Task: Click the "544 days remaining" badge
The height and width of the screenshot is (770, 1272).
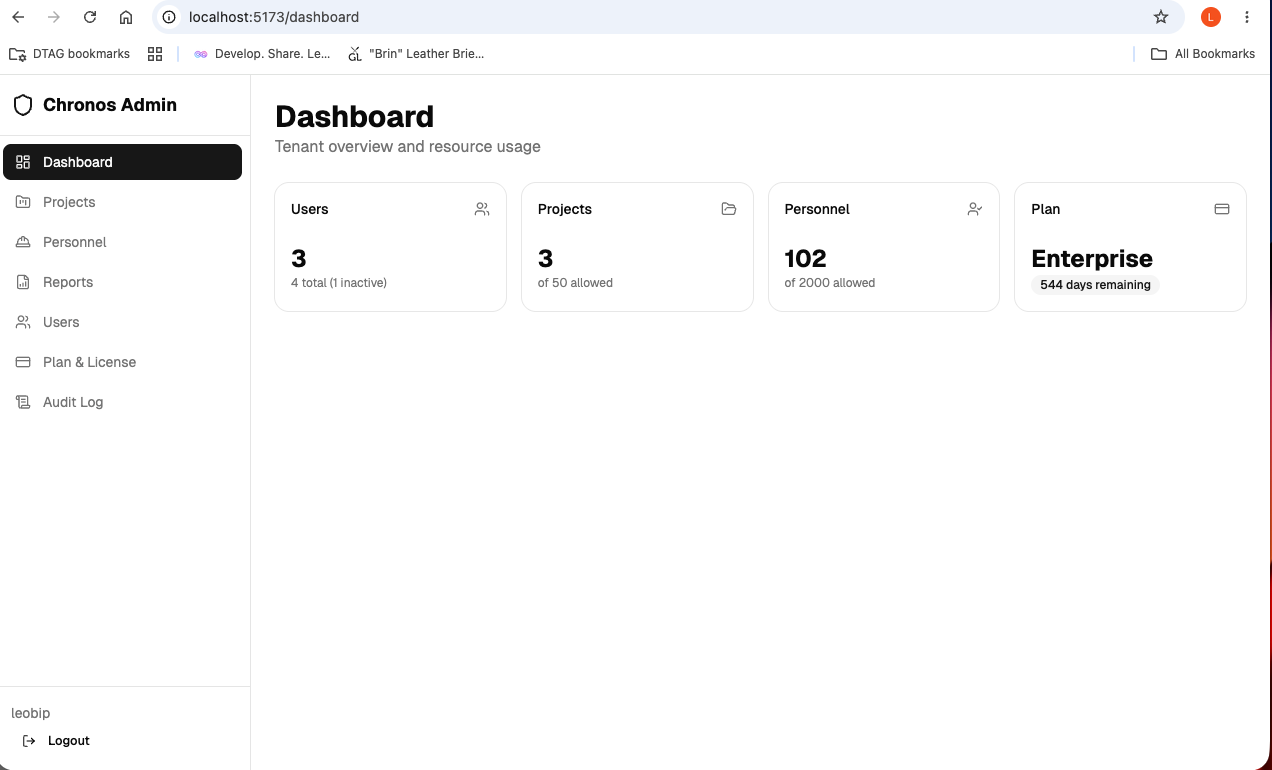Action: click(1095, 285)
